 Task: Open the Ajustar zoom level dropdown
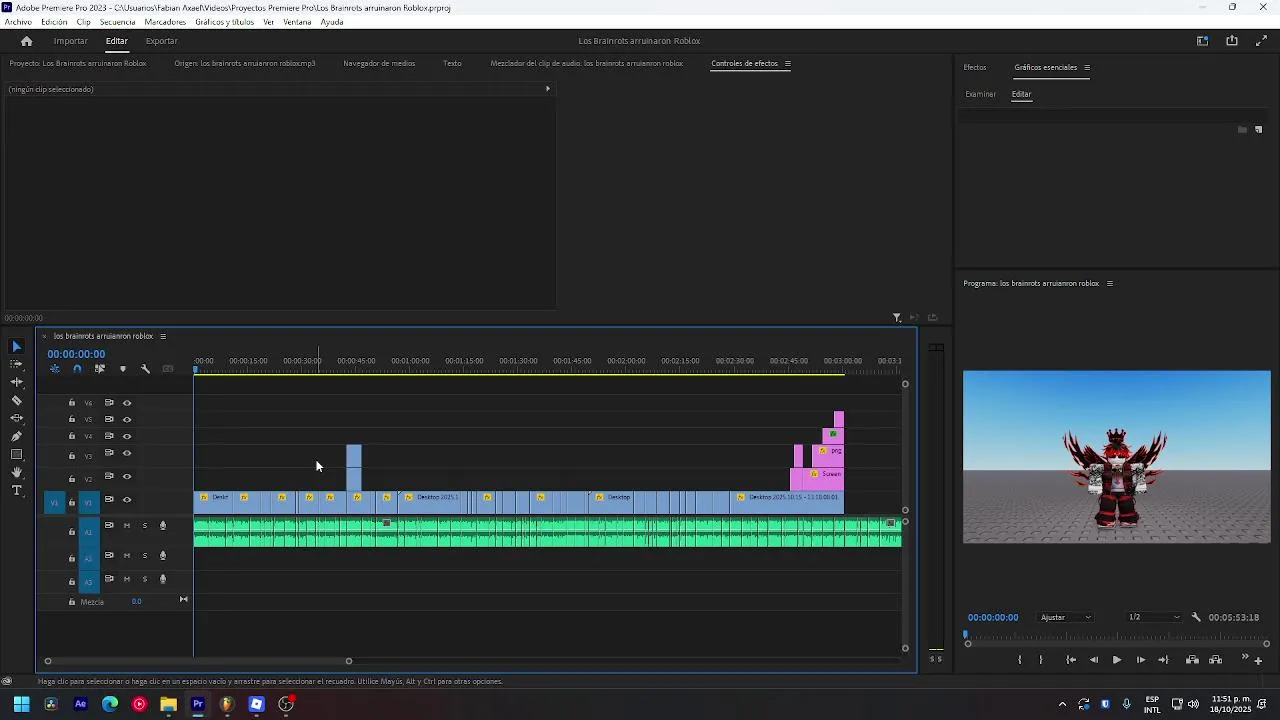(1066, 617)
